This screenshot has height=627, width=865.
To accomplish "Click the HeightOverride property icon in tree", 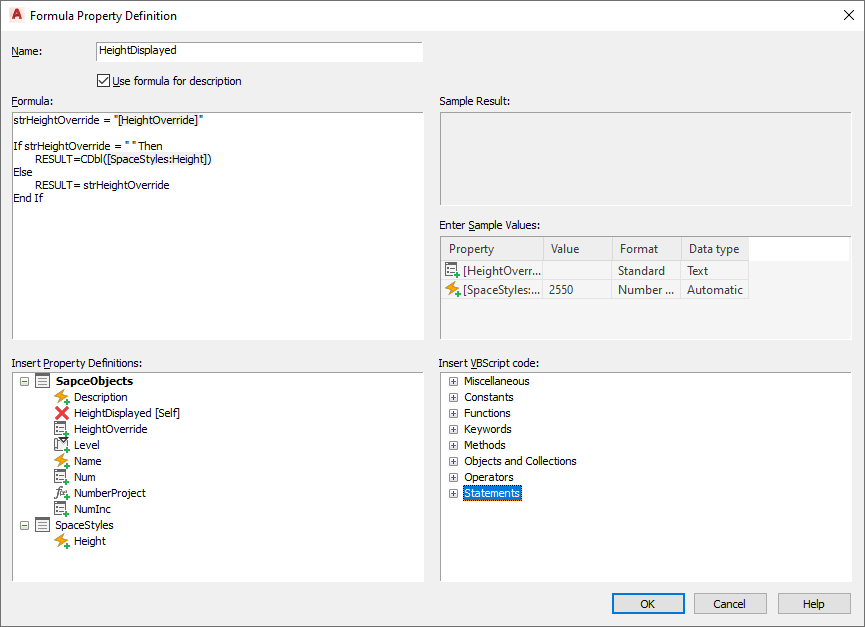I will [x=61, y=429].
